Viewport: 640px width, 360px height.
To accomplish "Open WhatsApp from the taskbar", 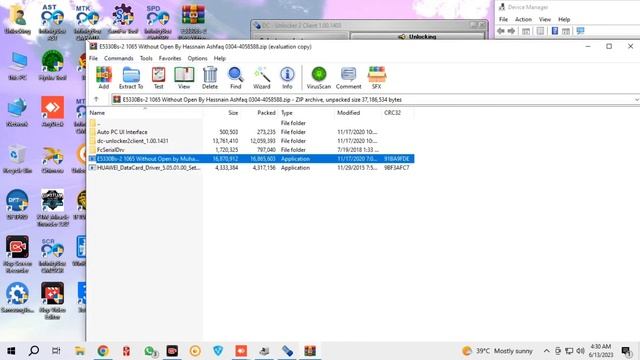I will point(150,351).
